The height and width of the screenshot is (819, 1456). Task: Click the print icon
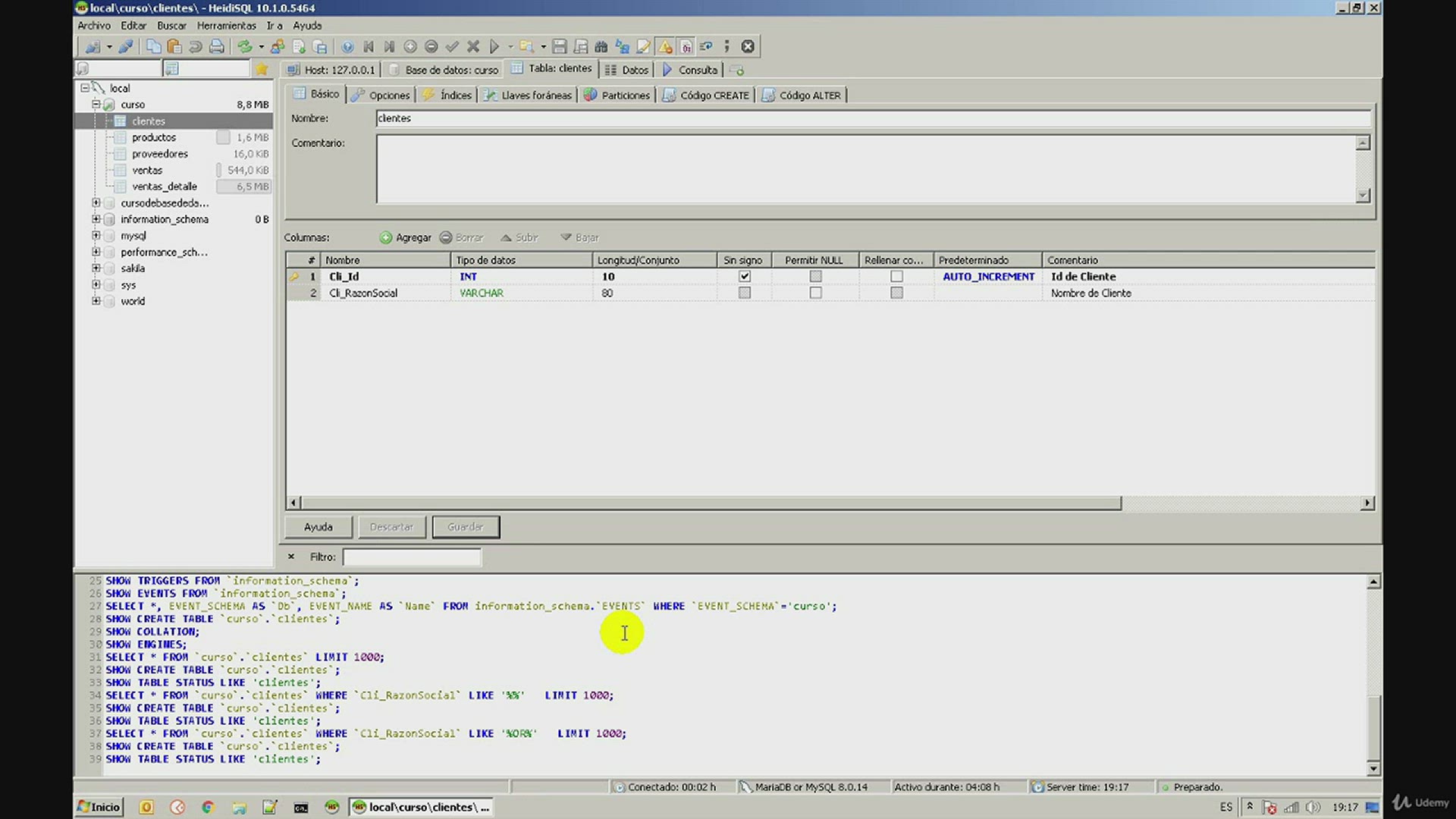(217, 47)
